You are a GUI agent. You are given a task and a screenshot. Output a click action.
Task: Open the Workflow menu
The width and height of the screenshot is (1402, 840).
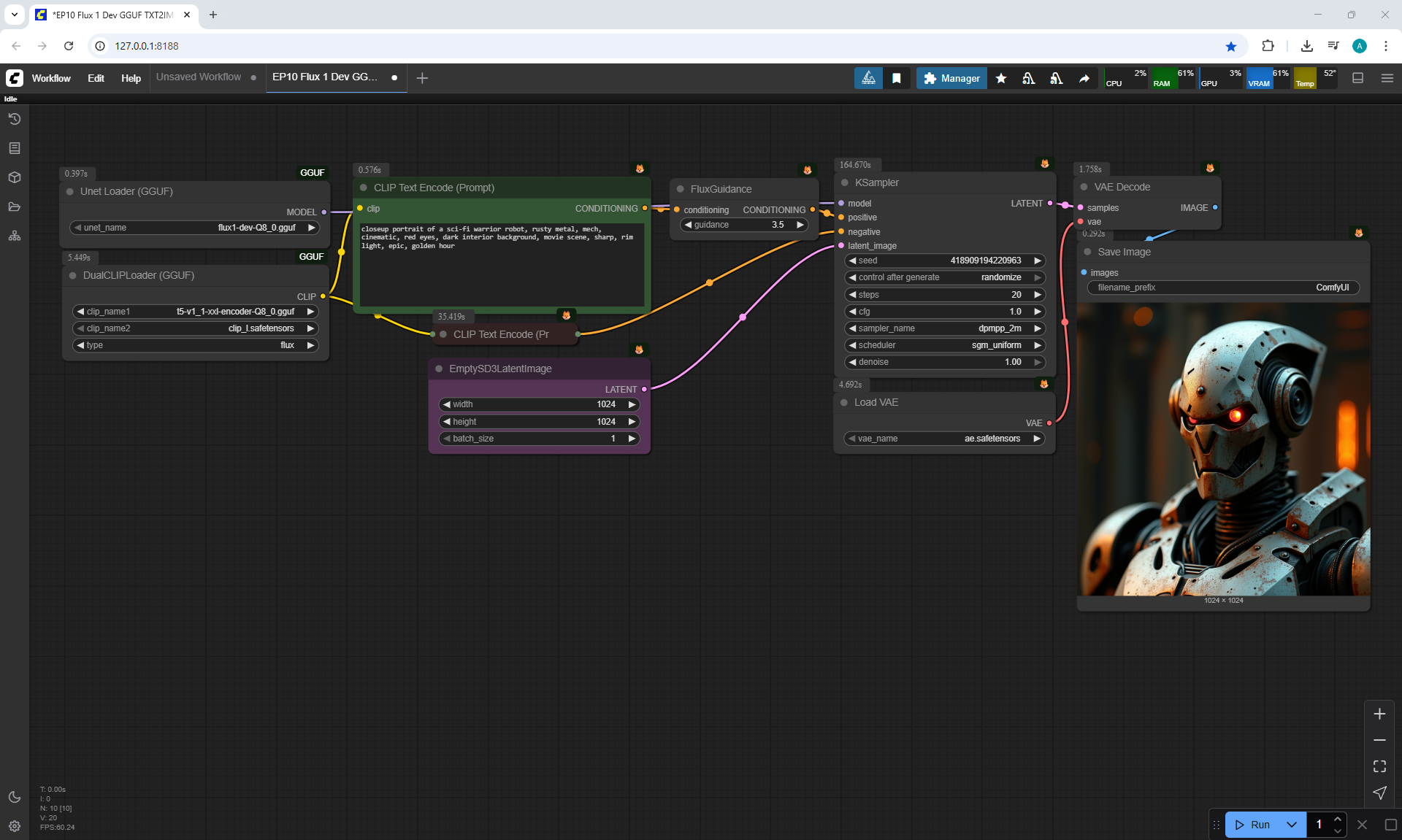click(51, 78)
